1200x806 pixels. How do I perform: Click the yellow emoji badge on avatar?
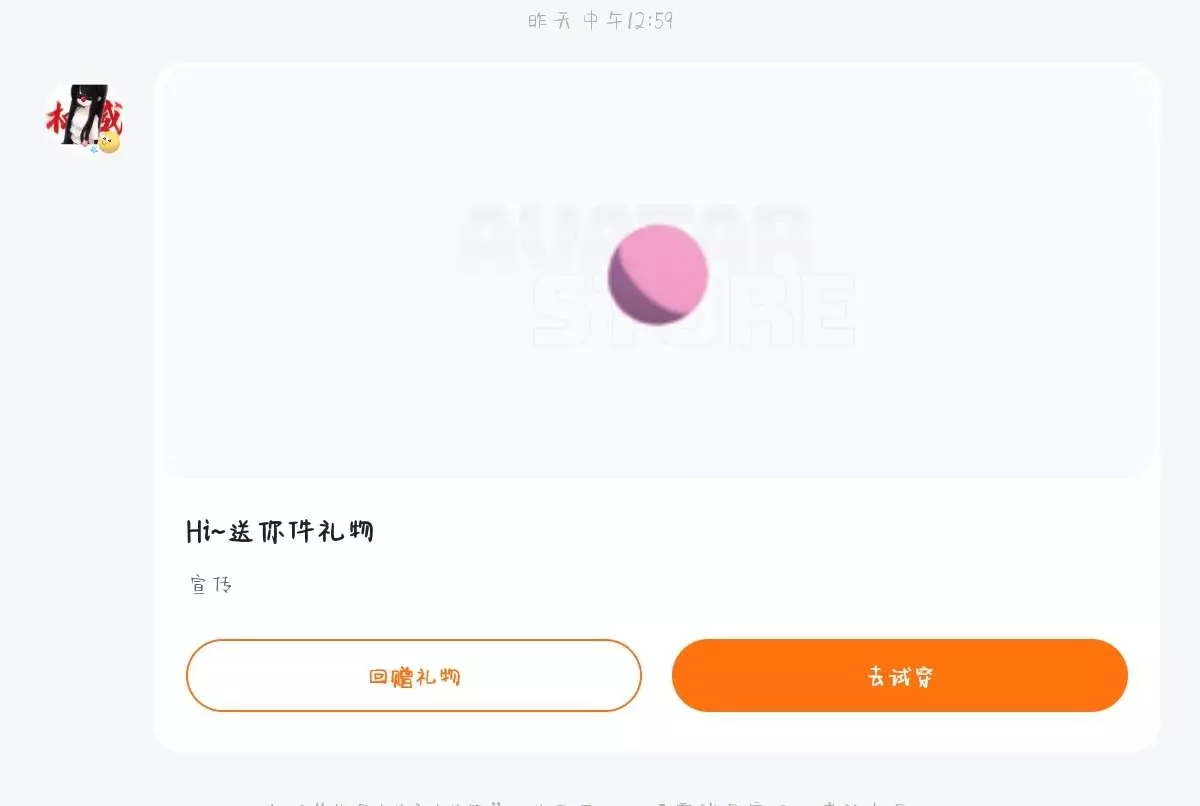point(109,143)
